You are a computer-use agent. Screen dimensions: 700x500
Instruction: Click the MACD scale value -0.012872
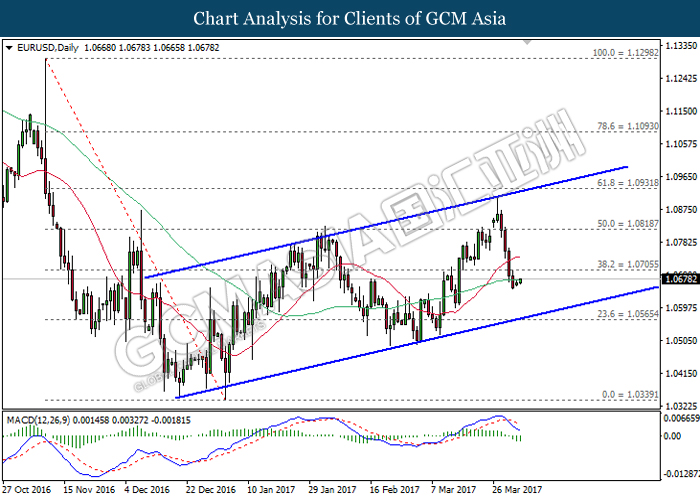682,473
